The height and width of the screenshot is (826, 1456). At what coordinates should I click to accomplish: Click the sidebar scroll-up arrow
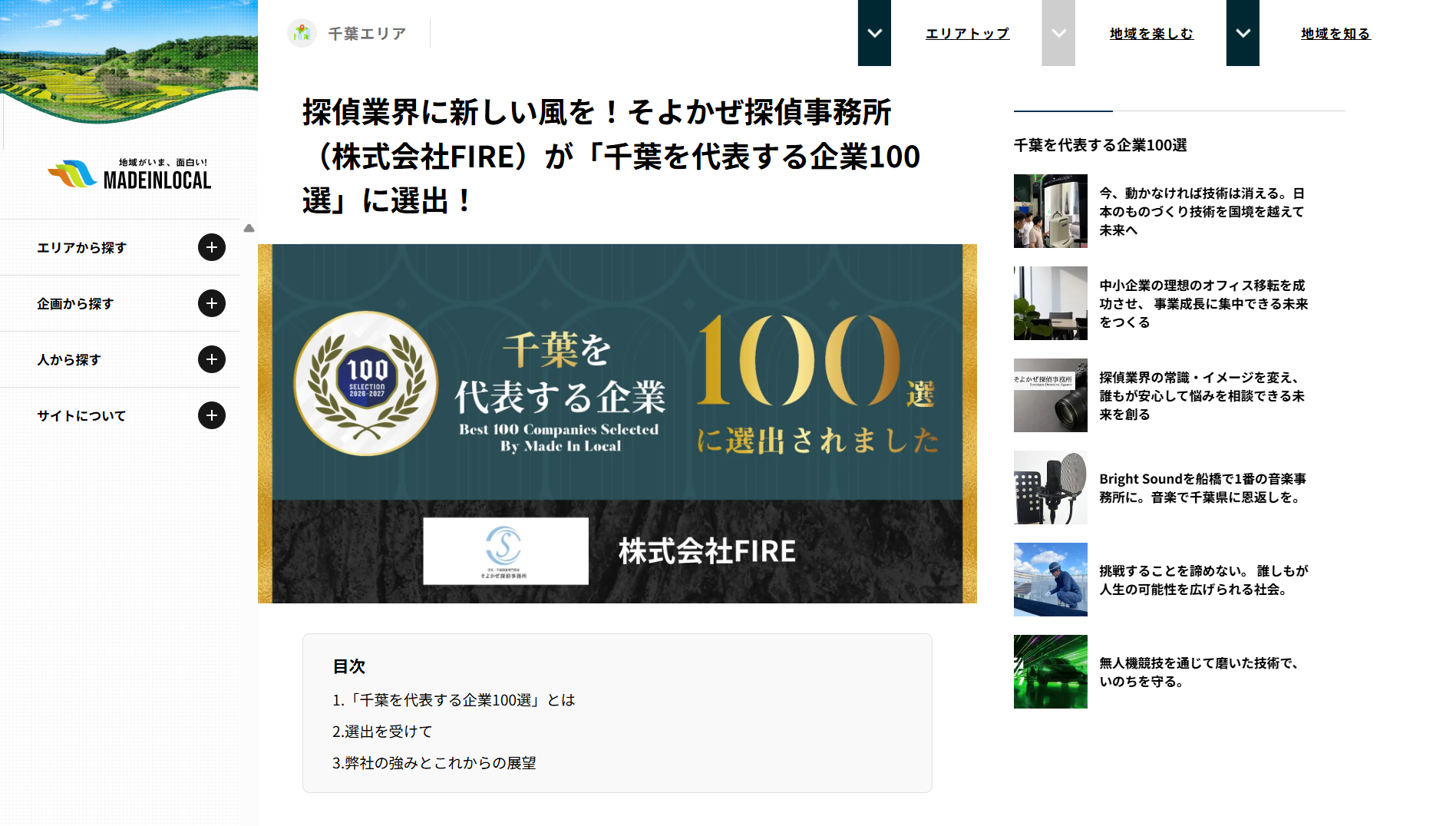(249, 228)
